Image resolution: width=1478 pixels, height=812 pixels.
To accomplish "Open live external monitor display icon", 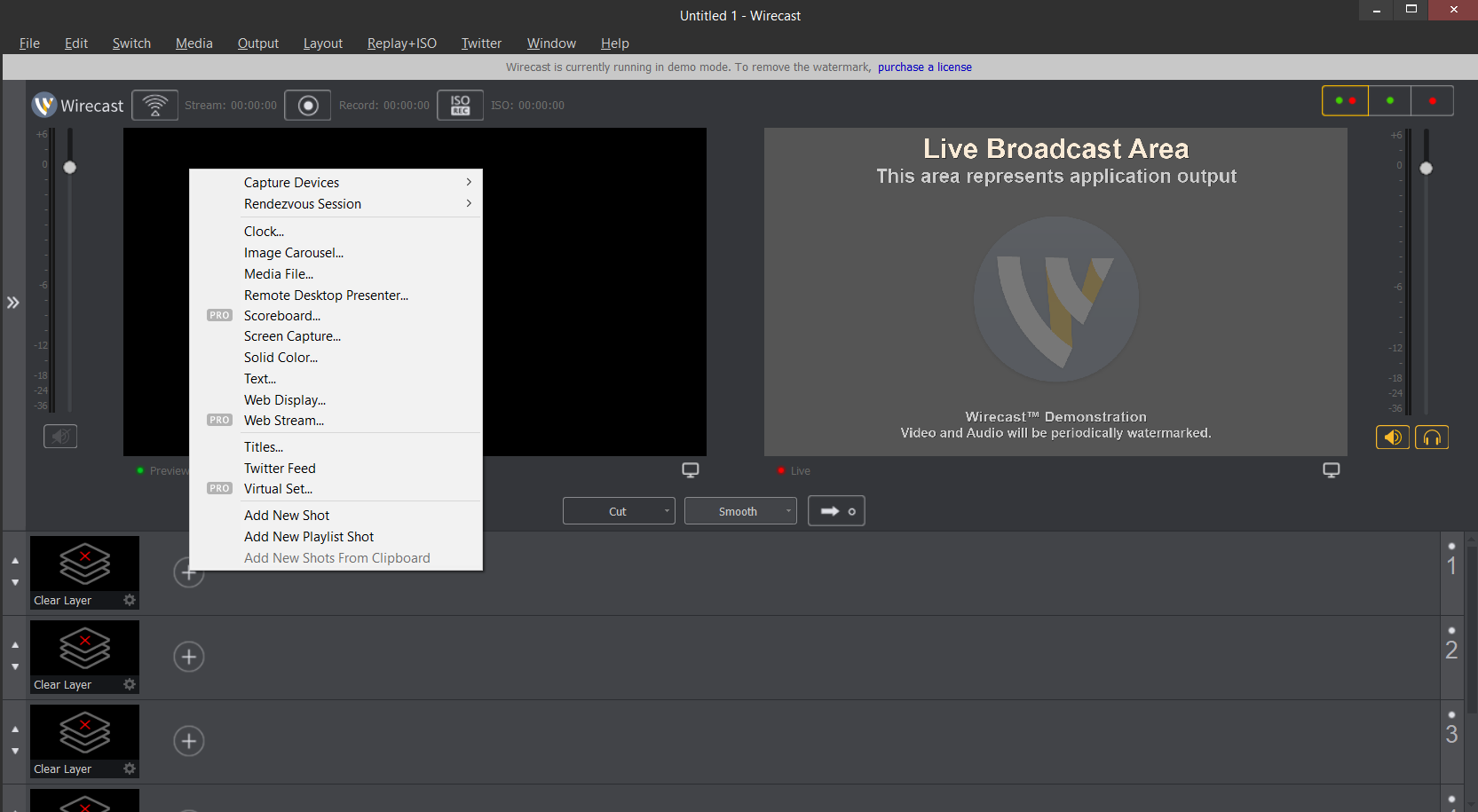I will pos(1331,470).
